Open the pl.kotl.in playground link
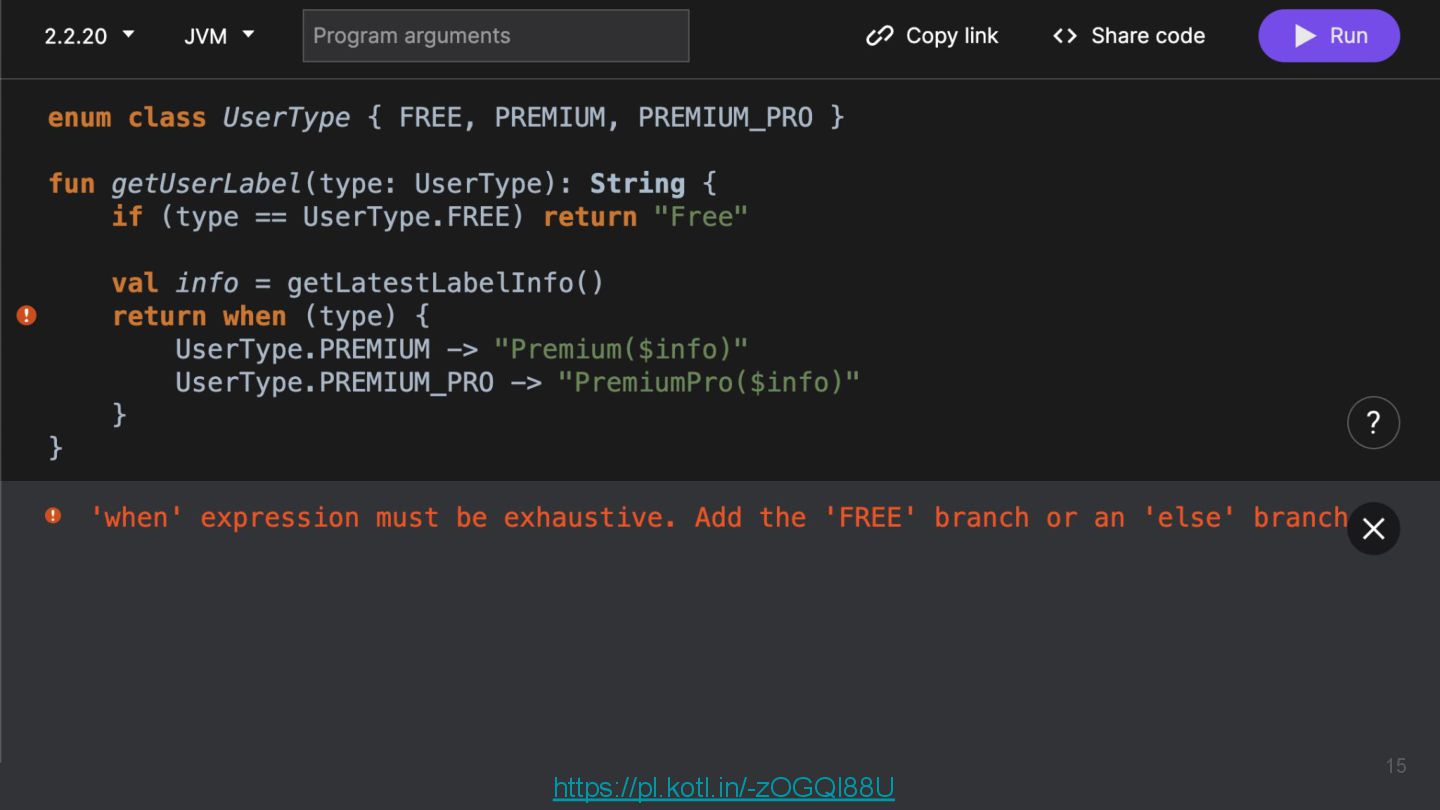 click(x=723, y=788)
